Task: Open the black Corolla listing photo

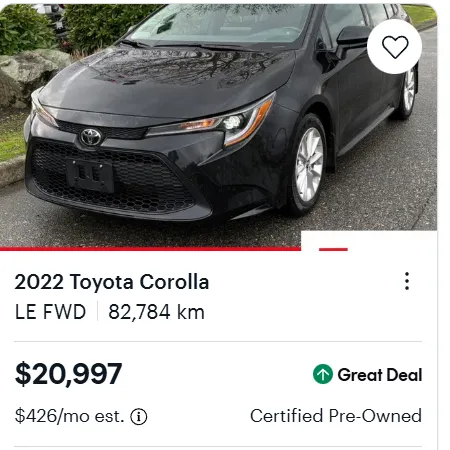Action: 218,125
